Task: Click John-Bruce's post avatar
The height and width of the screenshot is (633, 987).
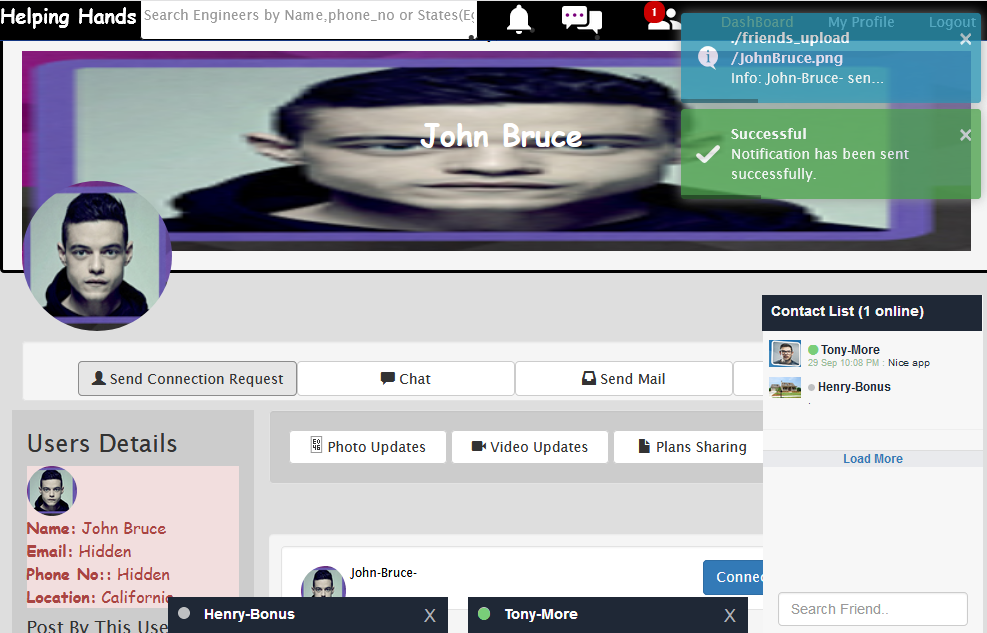Action: point(324,583)
